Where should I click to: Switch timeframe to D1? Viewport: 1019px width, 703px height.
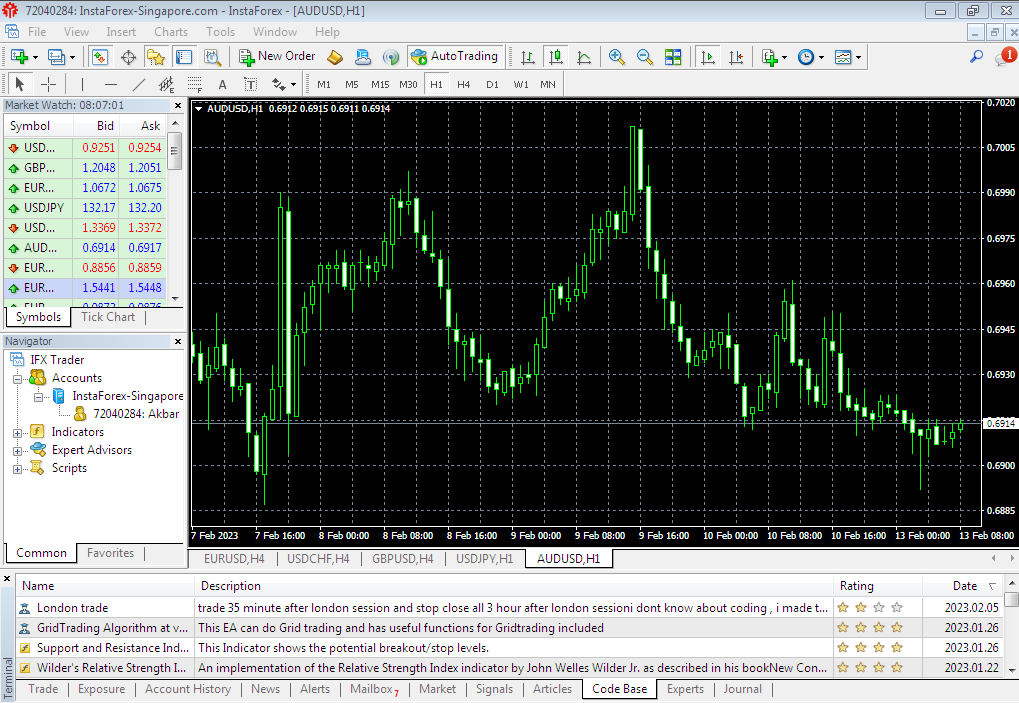pyautogui.click(x=492, y=84)
